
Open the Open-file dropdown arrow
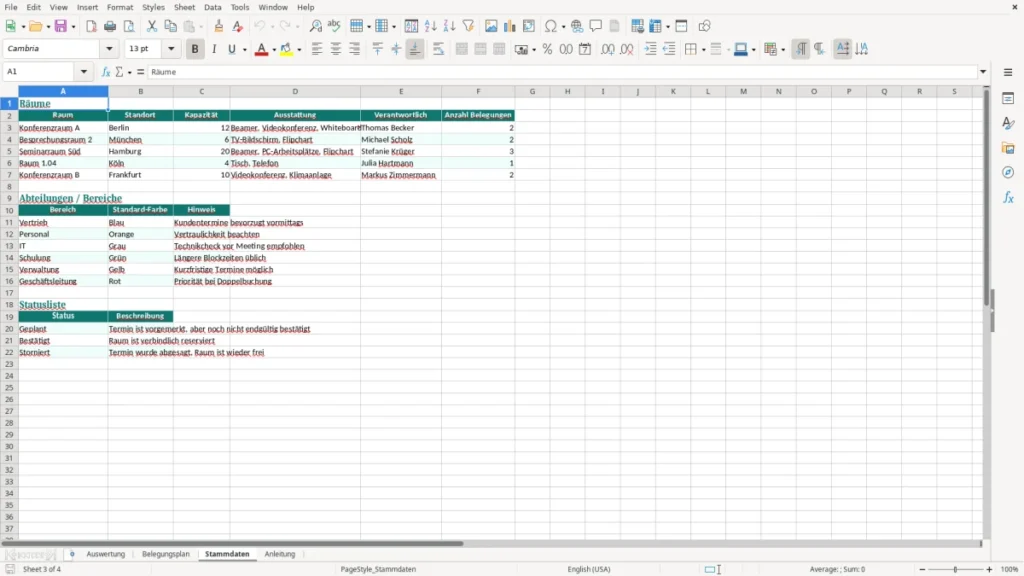(48, 26)
